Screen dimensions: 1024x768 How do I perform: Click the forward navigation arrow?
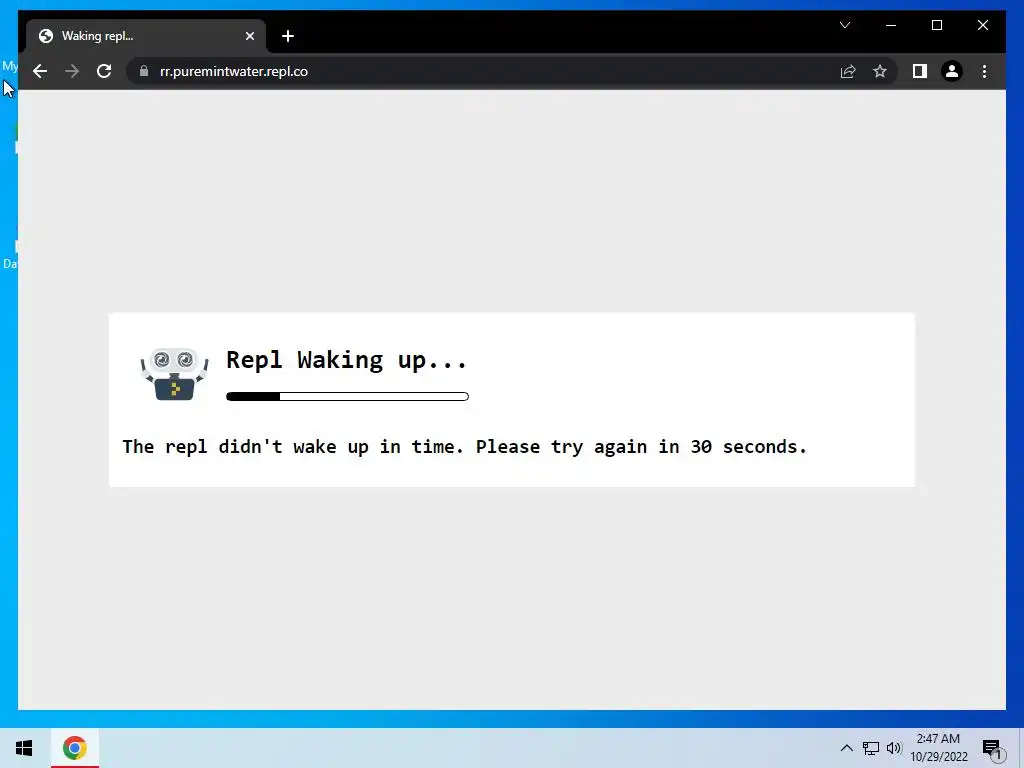72,71
